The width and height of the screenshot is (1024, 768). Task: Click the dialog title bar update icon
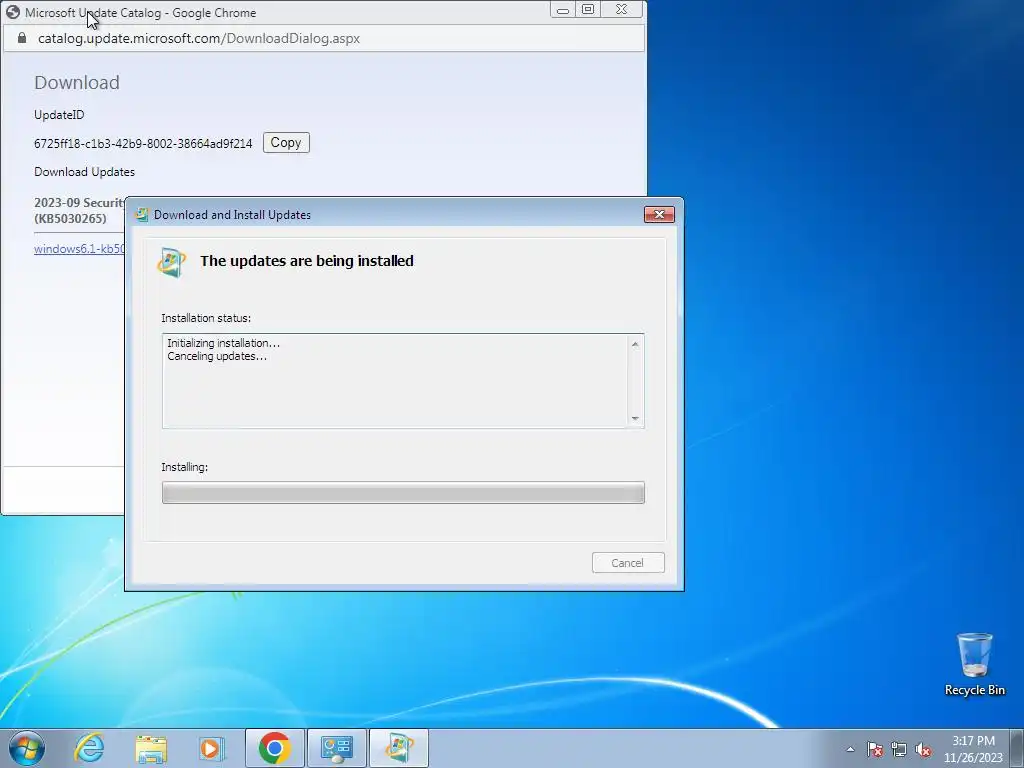(141, 214)
